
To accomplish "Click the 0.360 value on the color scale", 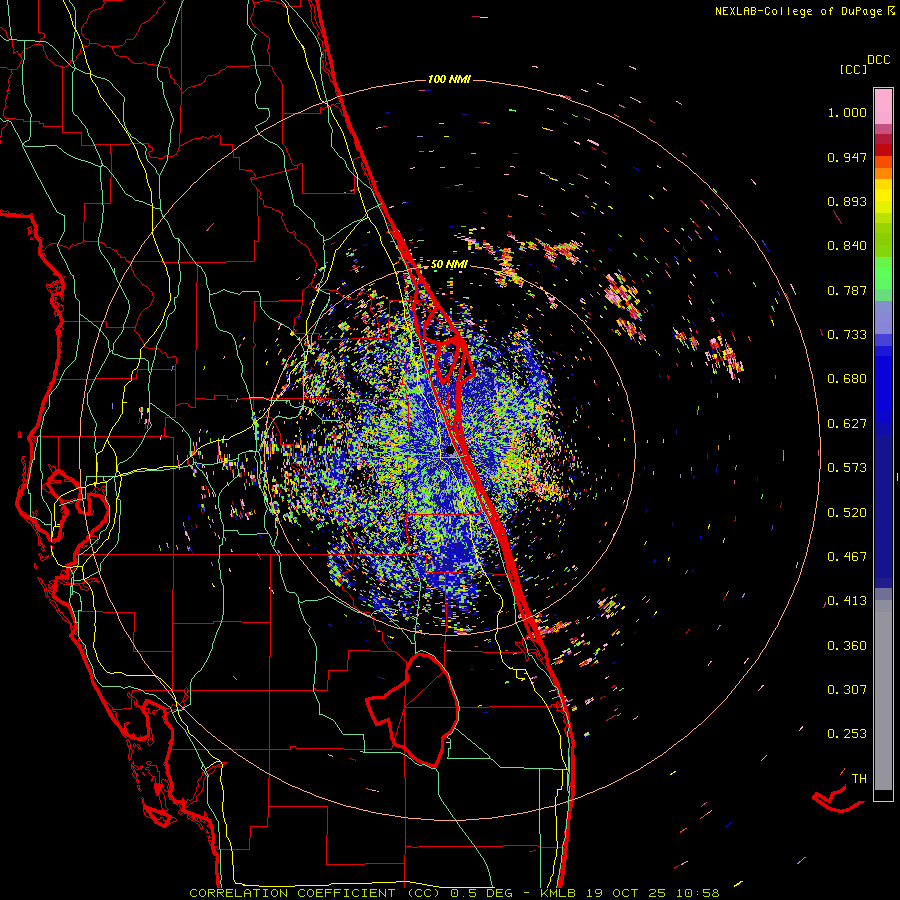I will coord(847,646).
